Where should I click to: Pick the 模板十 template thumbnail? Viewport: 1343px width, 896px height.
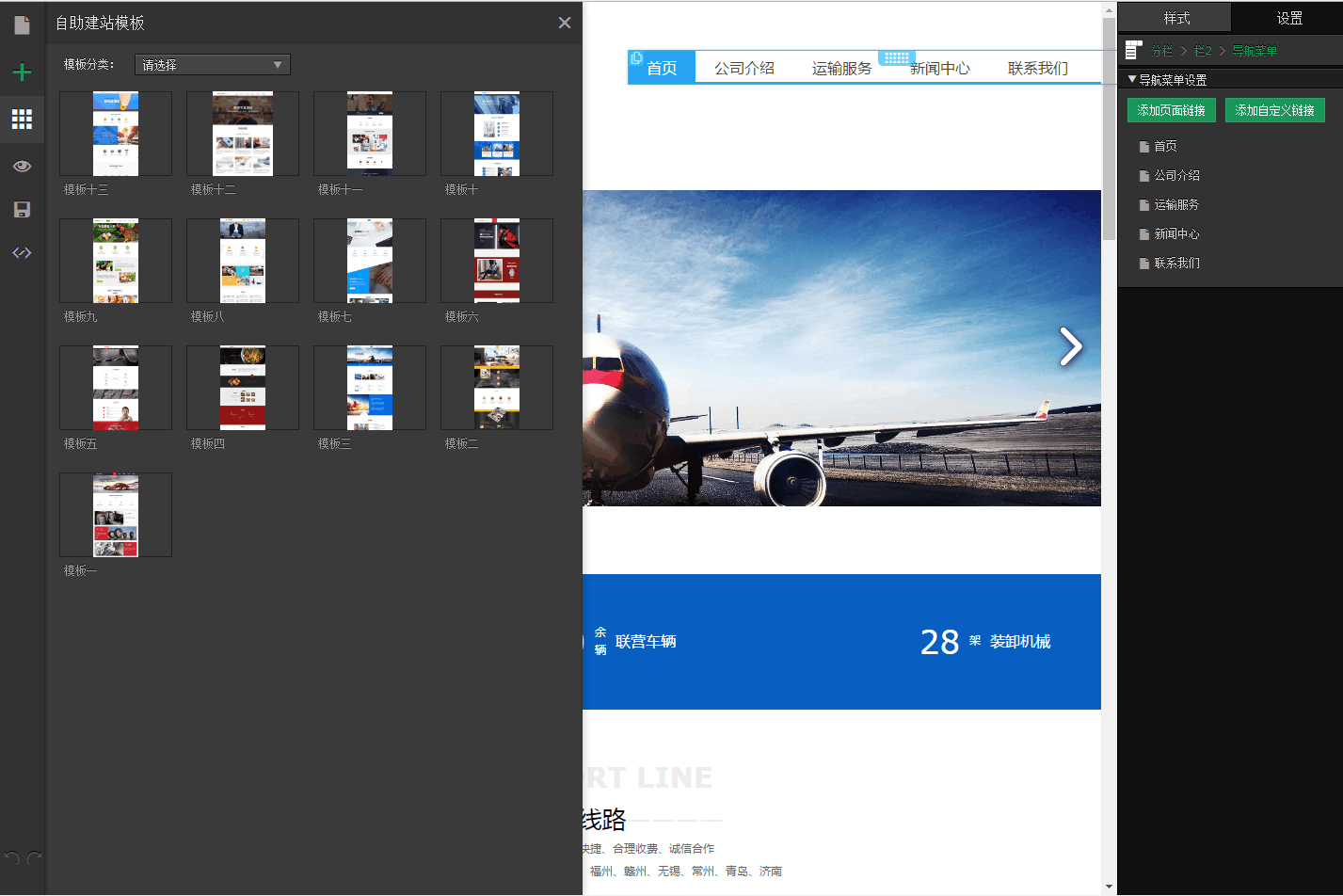[x=497, y=134]
